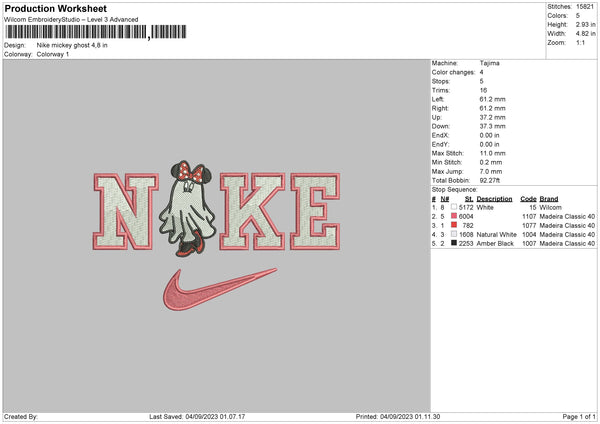
Task: Click the 'Page 1 of 1' indicator
Action: pyautogui.click(x=579, y=417)
